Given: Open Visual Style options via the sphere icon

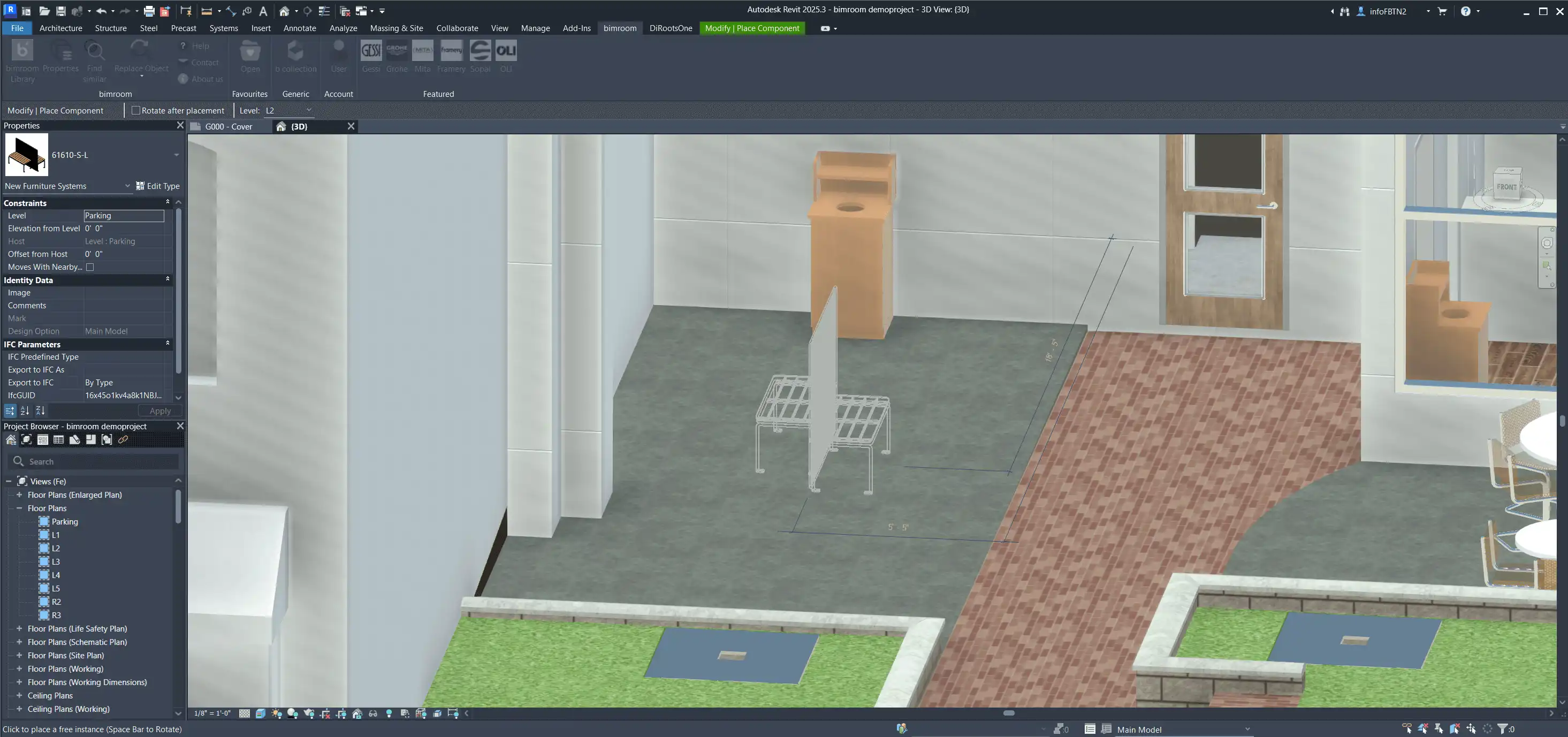Looking at the screenshot, I should (x=292, y=714).
